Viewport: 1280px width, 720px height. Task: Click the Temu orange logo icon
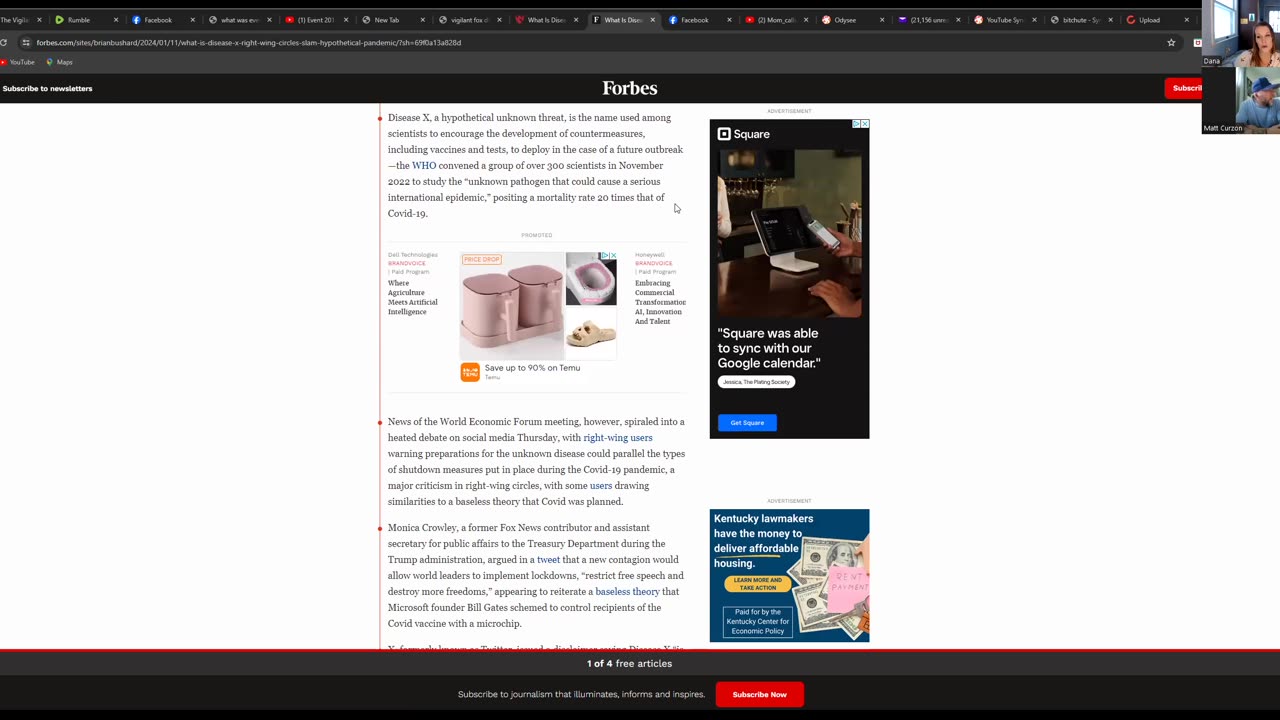click(x=470, y=372)
